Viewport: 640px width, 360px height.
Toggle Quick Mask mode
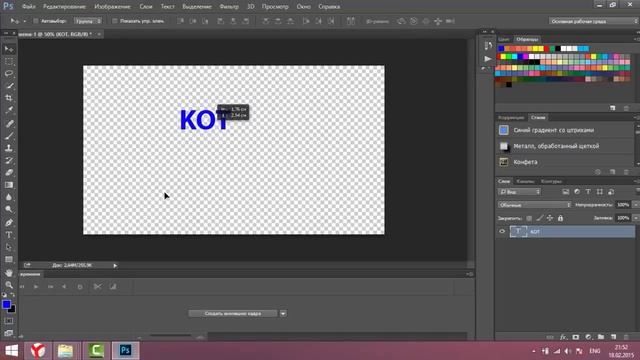point(9,321)
